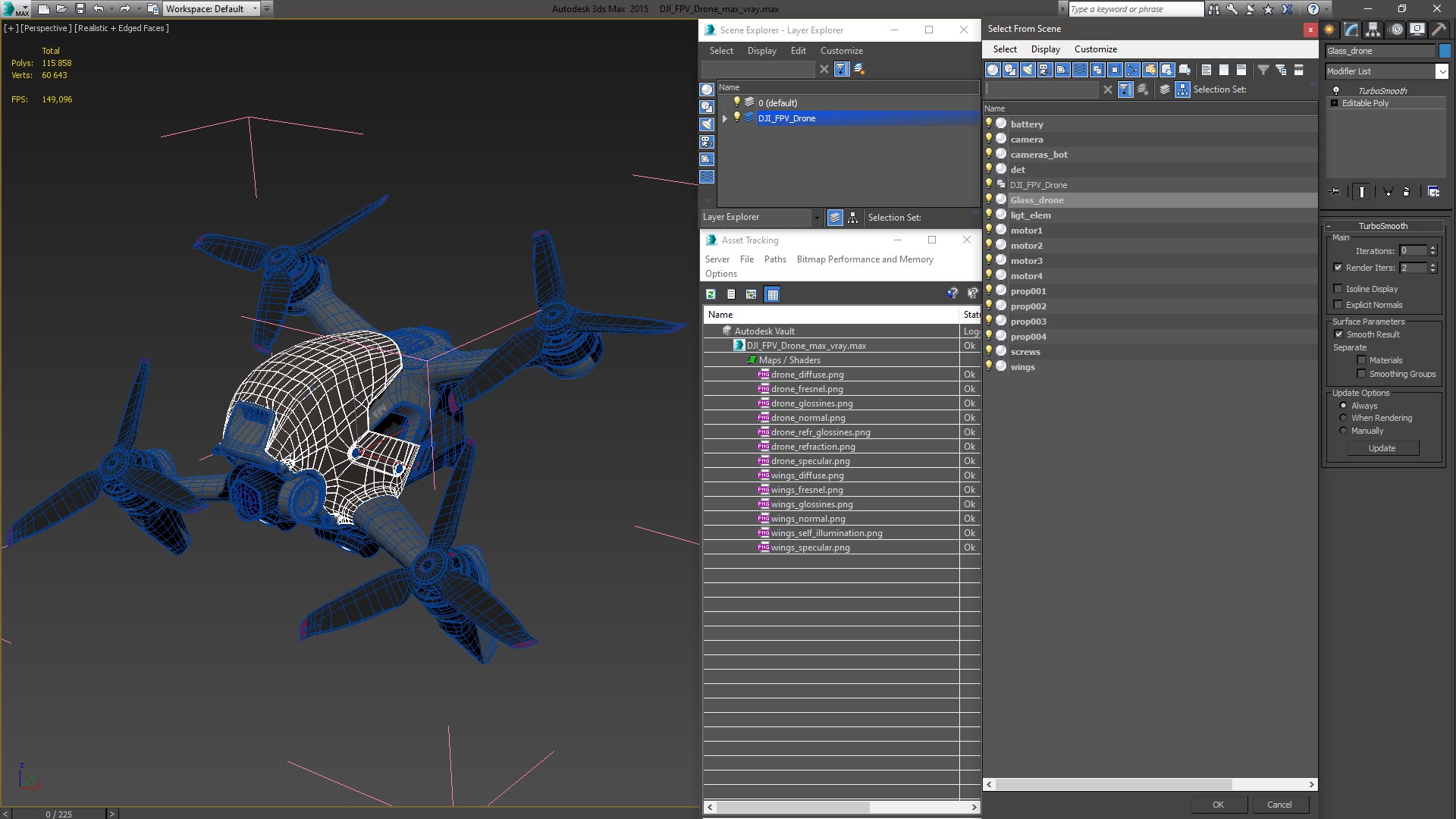Screen dimensions: 1456x819
Task: Open Display menu in Select From Scene
Action: [x=1045, y=49]
